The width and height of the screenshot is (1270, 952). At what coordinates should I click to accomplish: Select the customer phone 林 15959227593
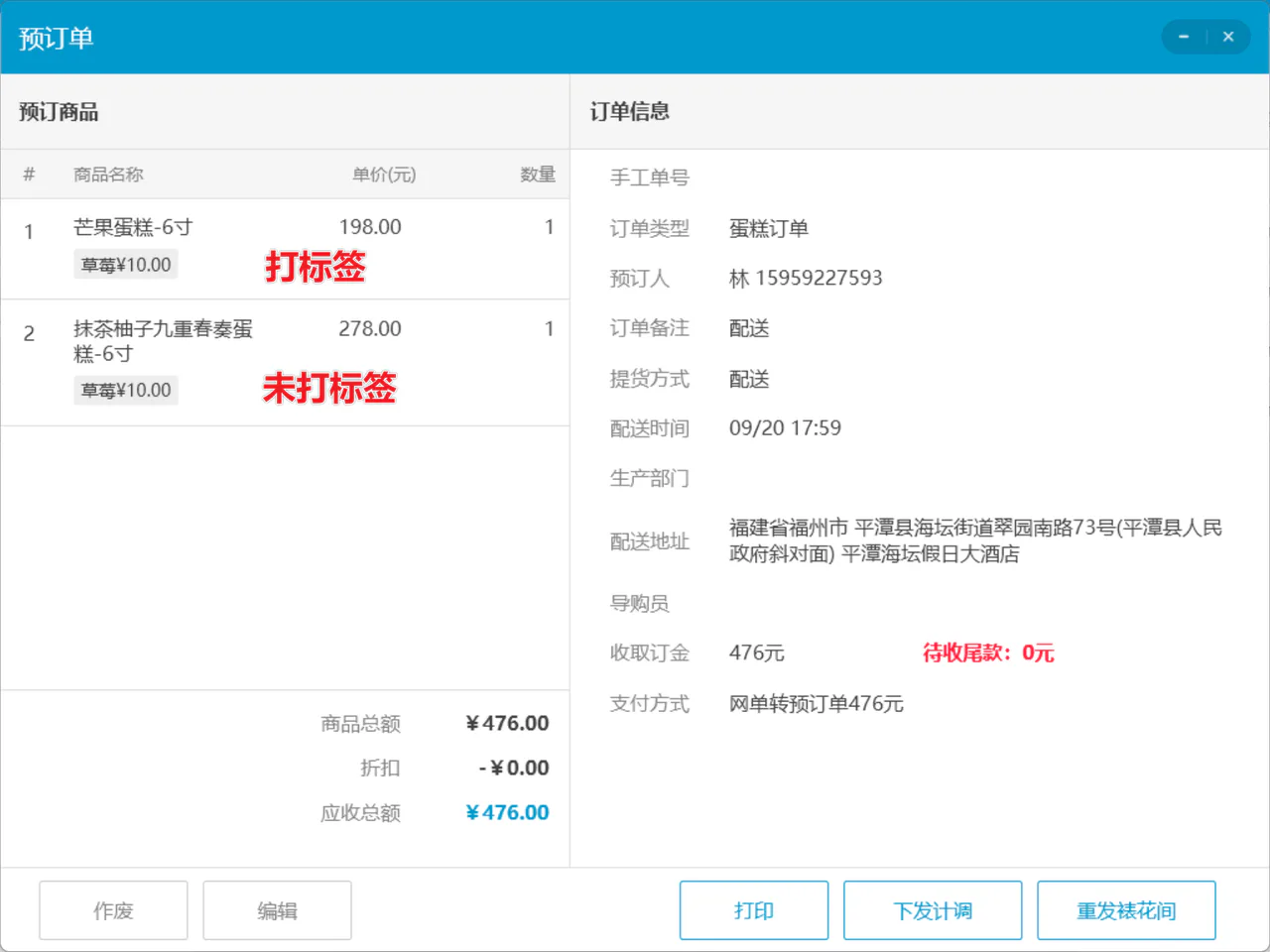(x=806, y=278)
